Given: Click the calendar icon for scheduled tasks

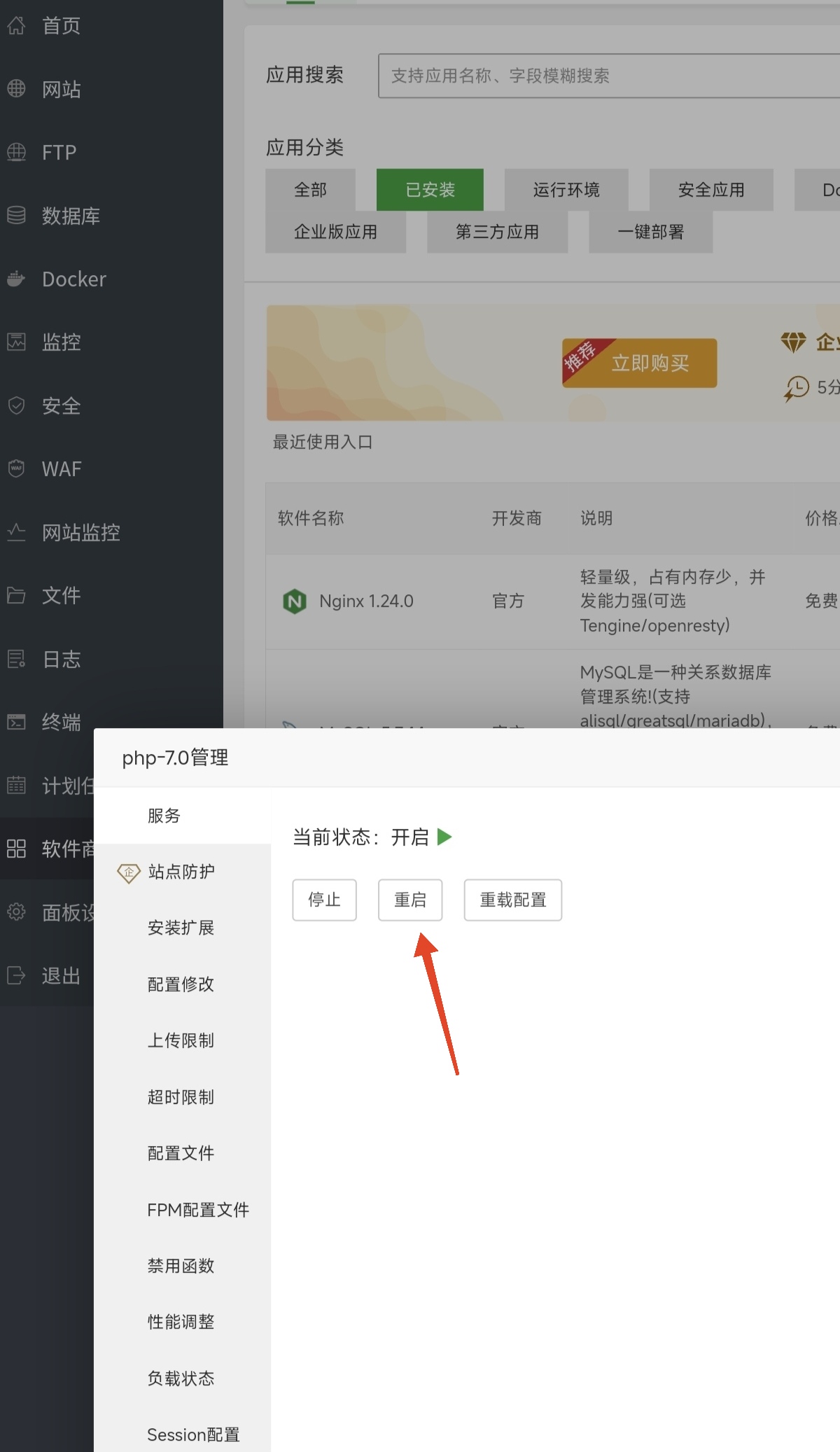Looking at the screenshot, I should (x=16, y=786).
